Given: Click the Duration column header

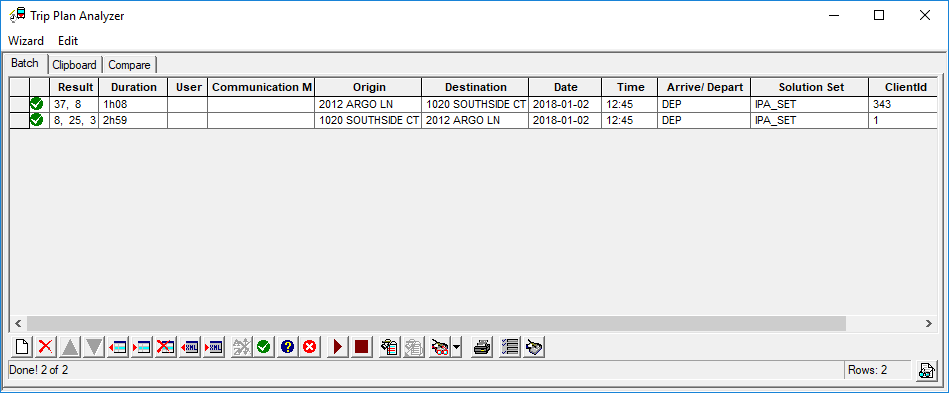Looking at the screenshot, I should tap(133, 87).
